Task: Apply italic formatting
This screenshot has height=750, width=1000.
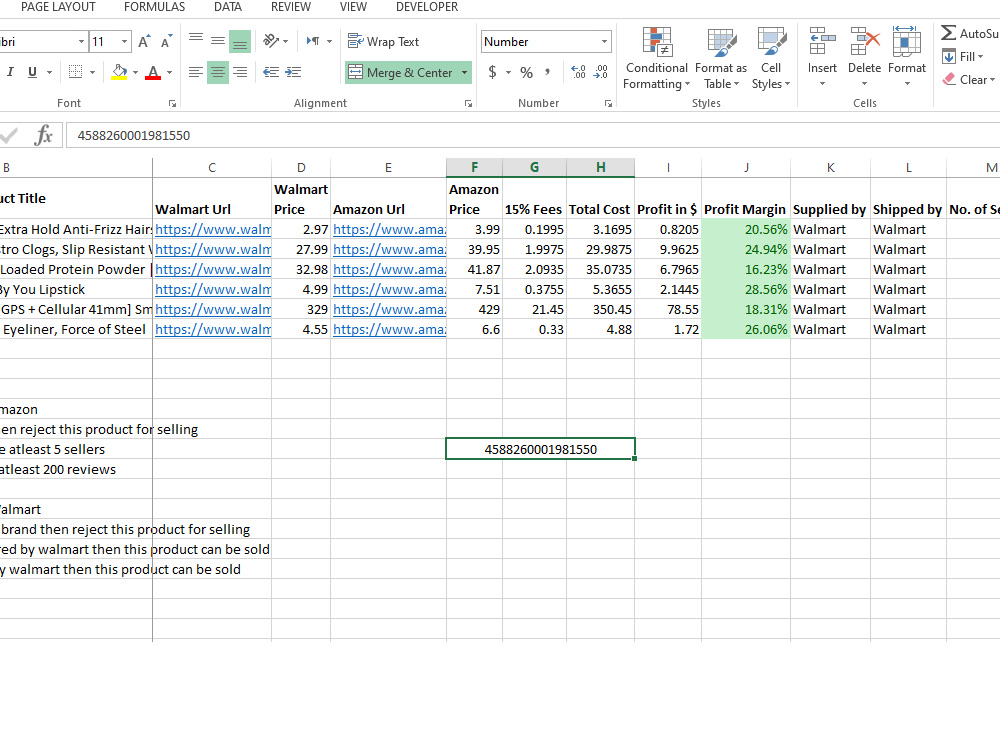Action: coord(10,72)
